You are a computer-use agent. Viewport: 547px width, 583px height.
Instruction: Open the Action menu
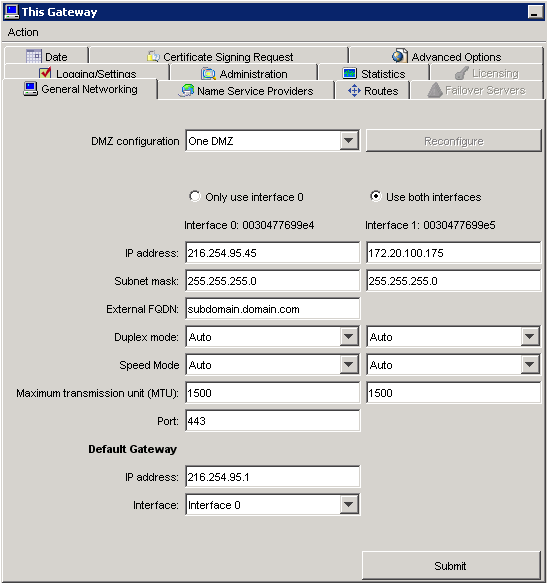(23, 32)
